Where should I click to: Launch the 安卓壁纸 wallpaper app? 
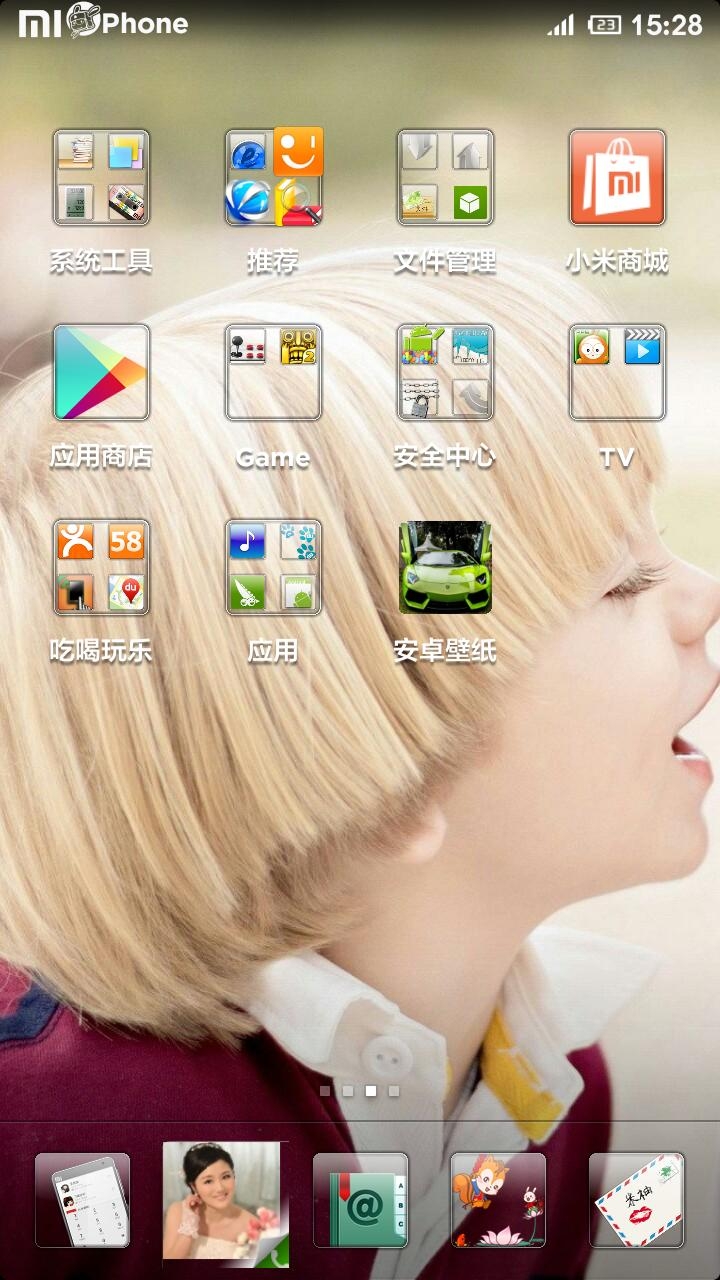(x=445, y=567)
